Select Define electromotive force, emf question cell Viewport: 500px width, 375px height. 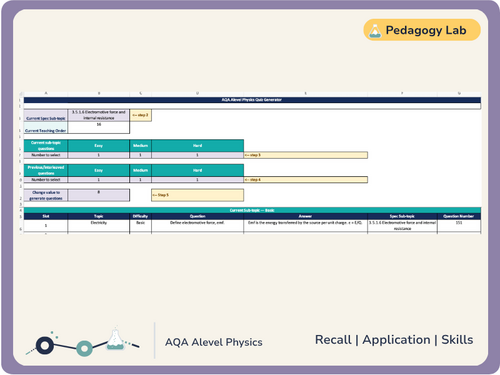[x=197, y=226]
